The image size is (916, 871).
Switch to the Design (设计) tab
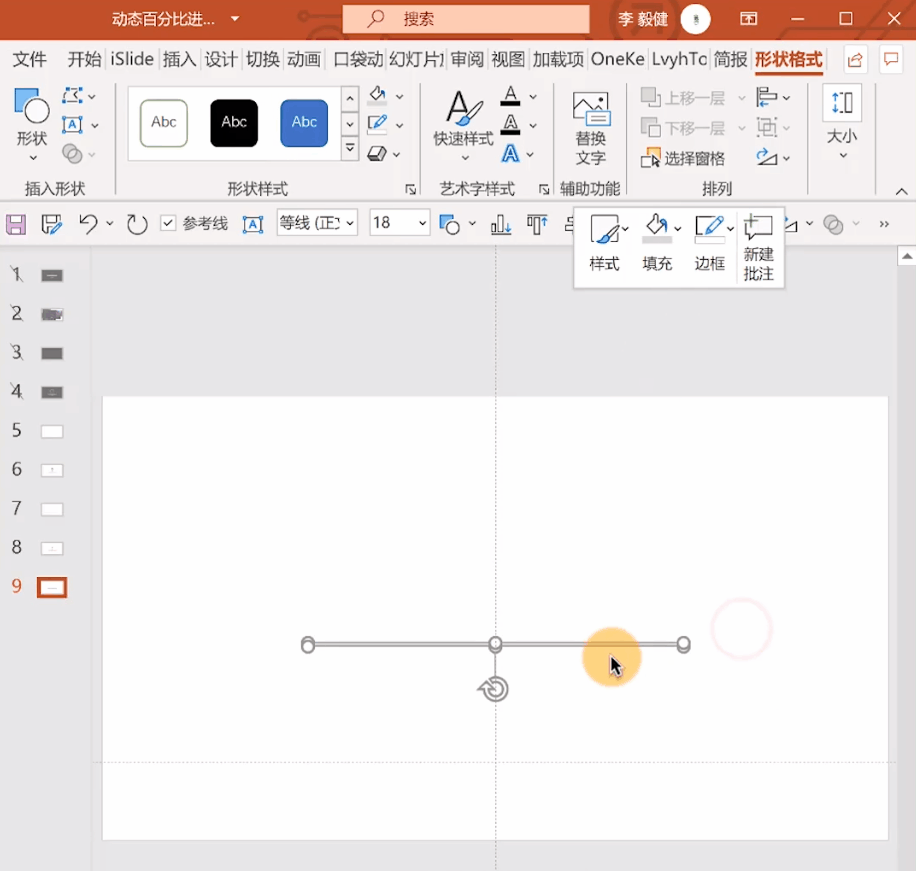(x=220, y=60)
